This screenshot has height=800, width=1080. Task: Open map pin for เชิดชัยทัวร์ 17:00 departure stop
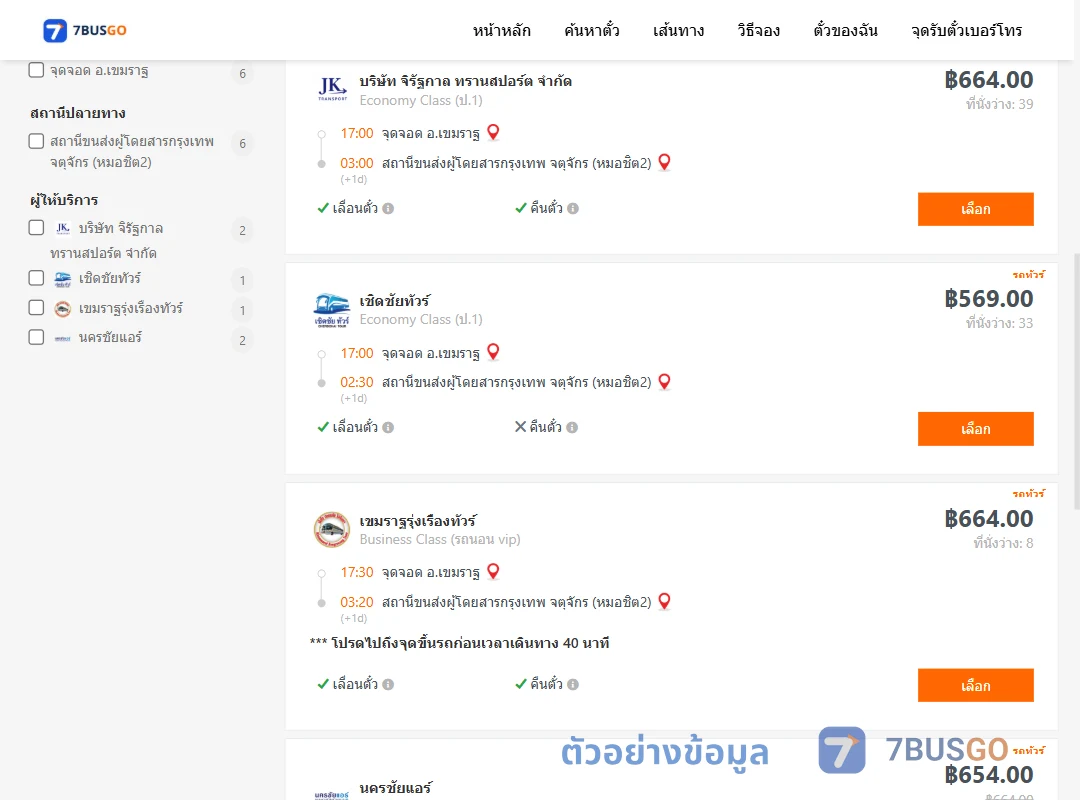pos(493,351)
